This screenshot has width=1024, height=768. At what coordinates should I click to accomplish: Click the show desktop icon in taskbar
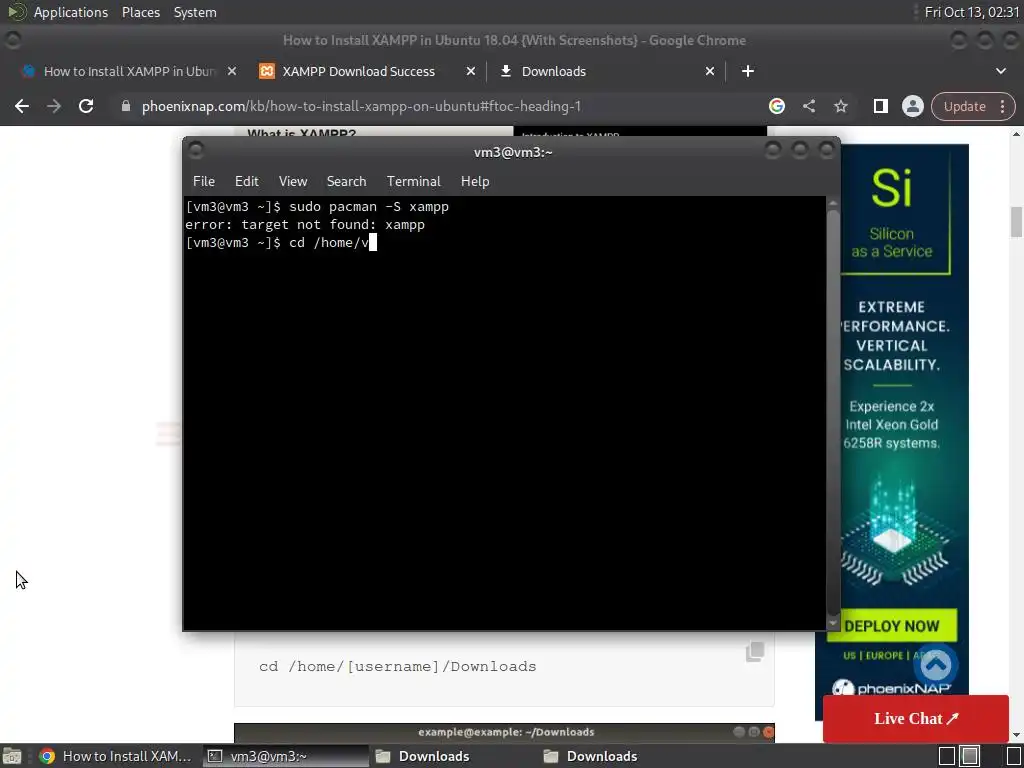[x=12, y=756]
